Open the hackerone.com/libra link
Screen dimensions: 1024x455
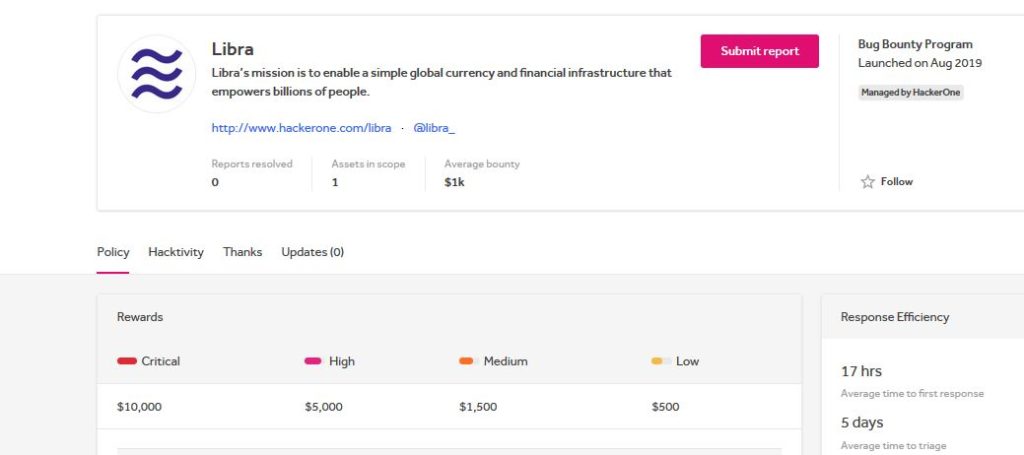(301, 128)
